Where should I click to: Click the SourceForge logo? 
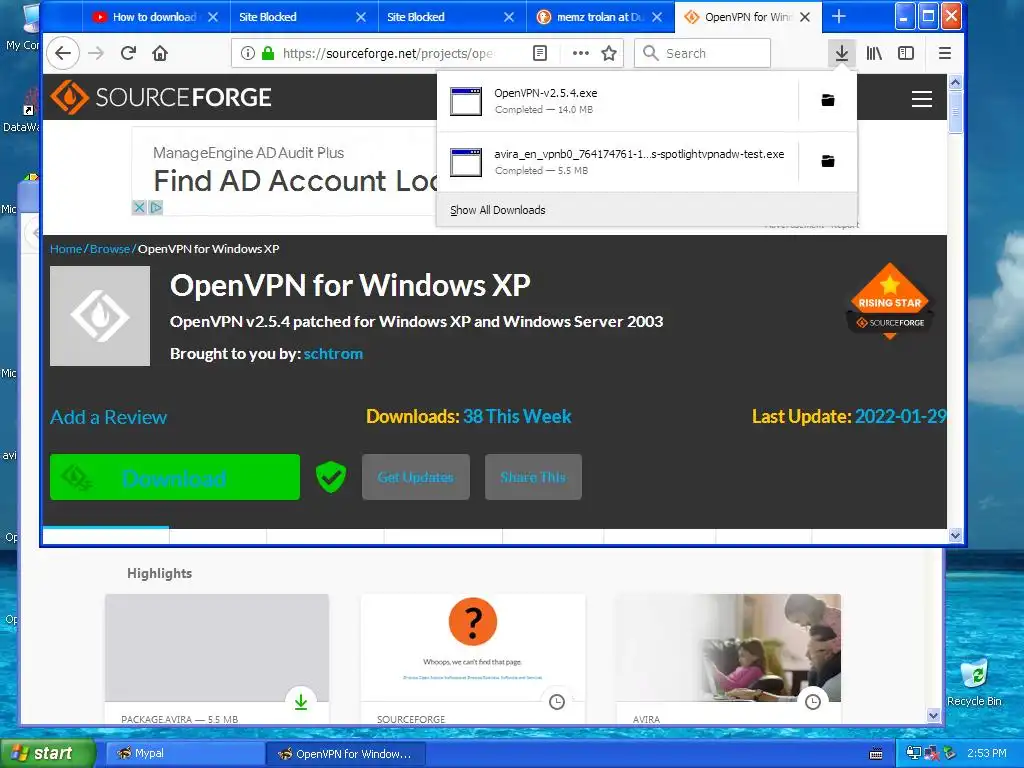[x=161, y=97]
